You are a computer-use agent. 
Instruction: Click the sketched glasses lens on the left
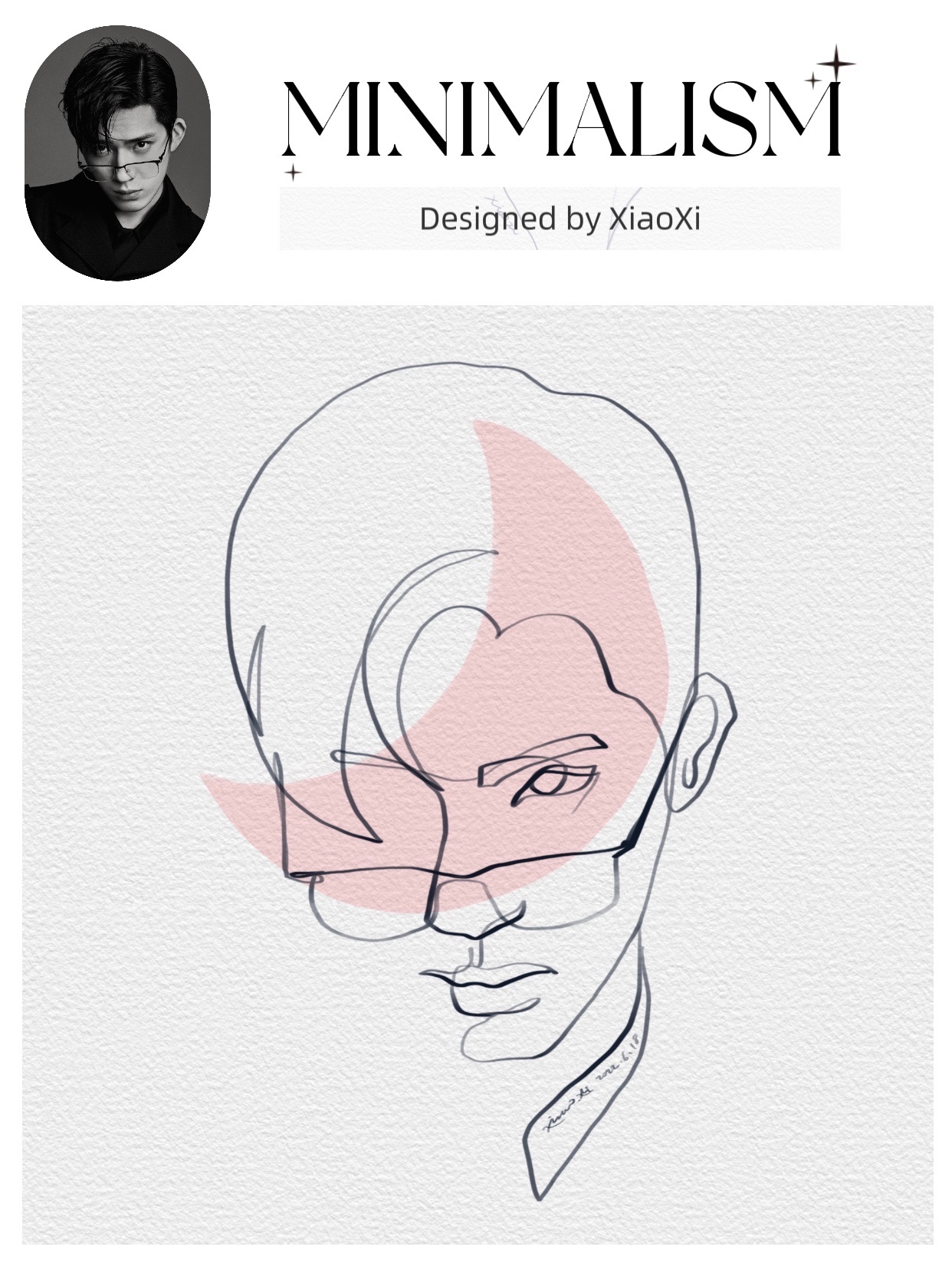pyautogui.click(x=366, y=903)
